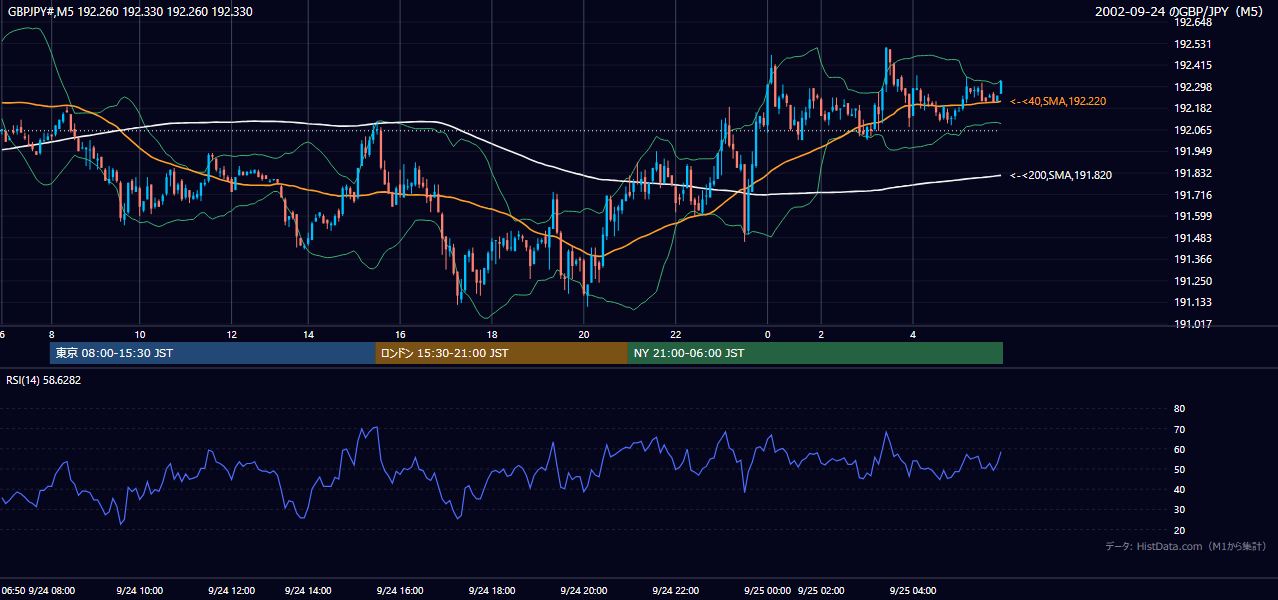1278x600 pixels.
Task: Click the 9/24 16:00 bottom time label
Action: 400,590
